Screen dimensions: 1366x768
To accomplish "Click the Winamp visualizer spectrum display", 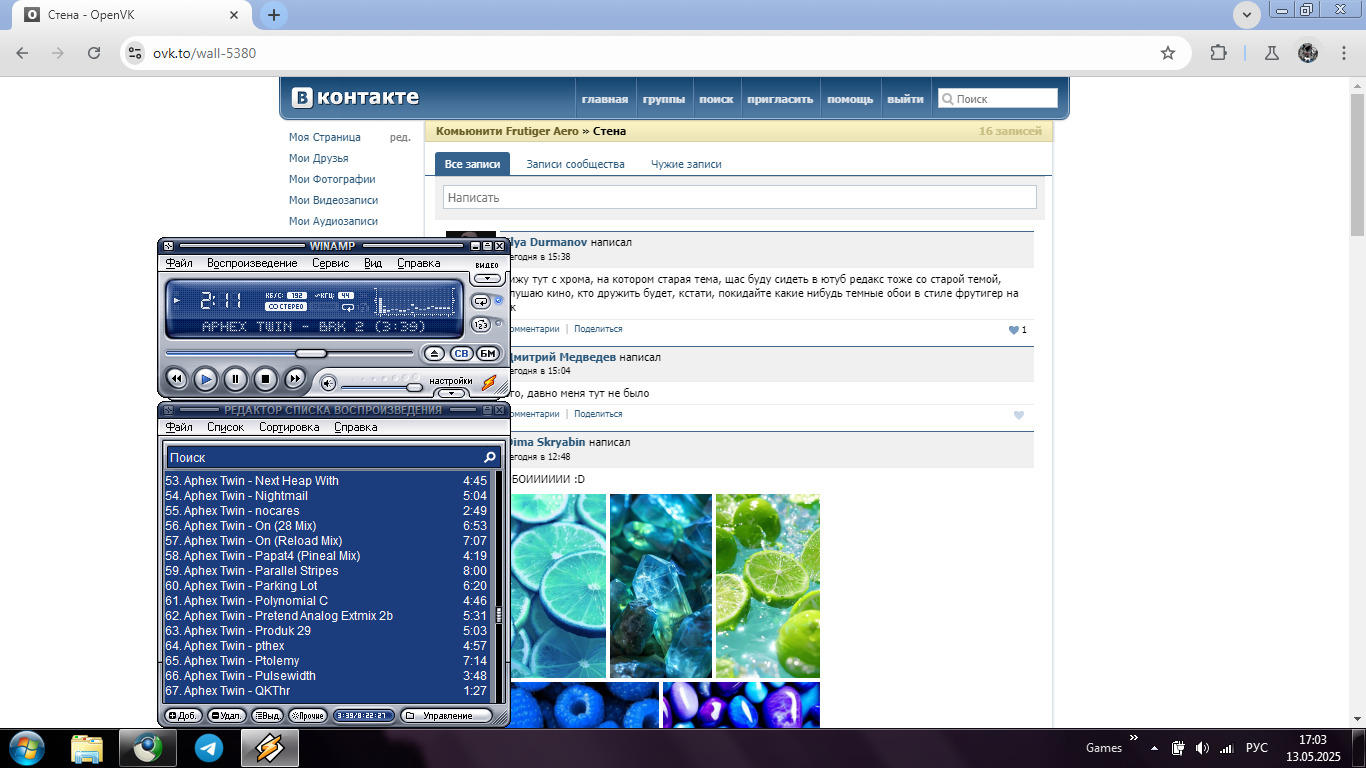I will (414, 301).
